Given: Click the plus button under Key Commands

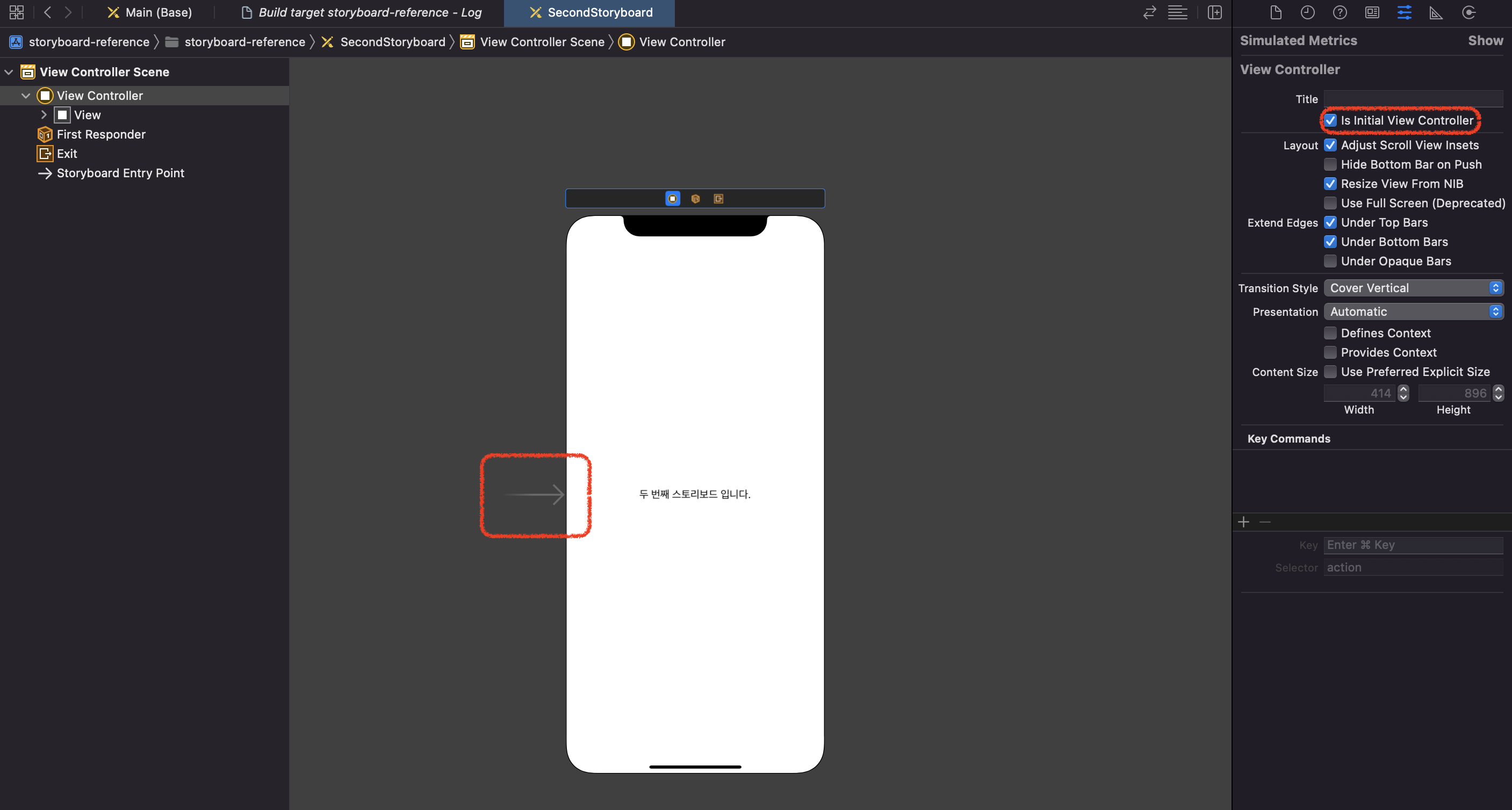Looking at the screenshot, I should 1243,522.
